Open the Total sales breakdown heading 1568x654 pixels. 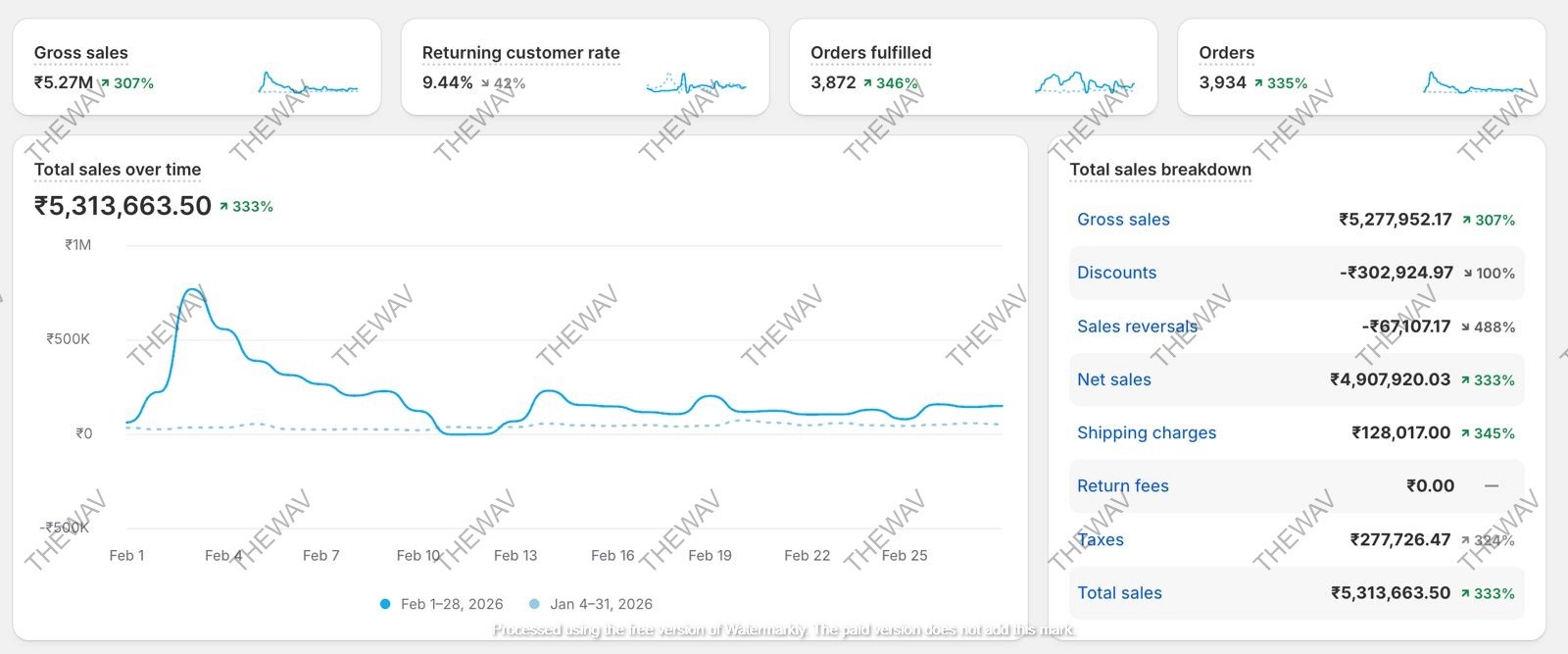pyautogui.click(x=1160, y=170)
